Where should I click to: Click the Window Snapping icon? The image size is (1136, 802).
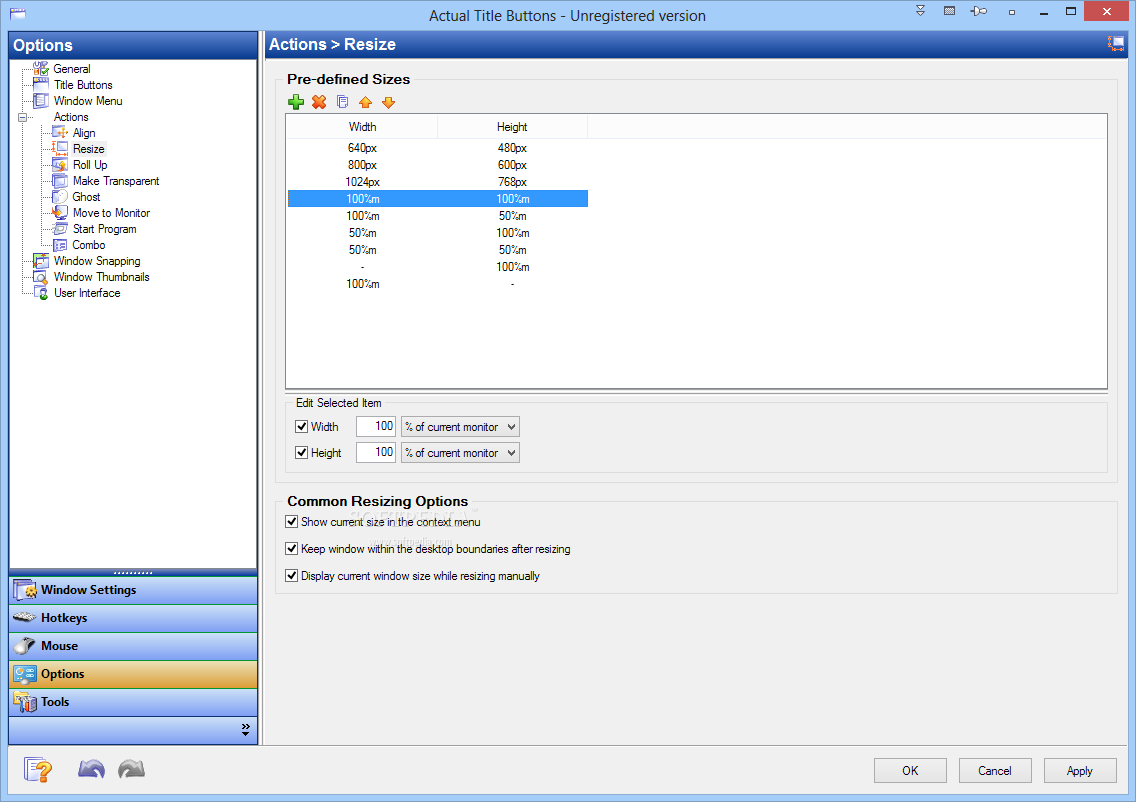click(41, 261)
